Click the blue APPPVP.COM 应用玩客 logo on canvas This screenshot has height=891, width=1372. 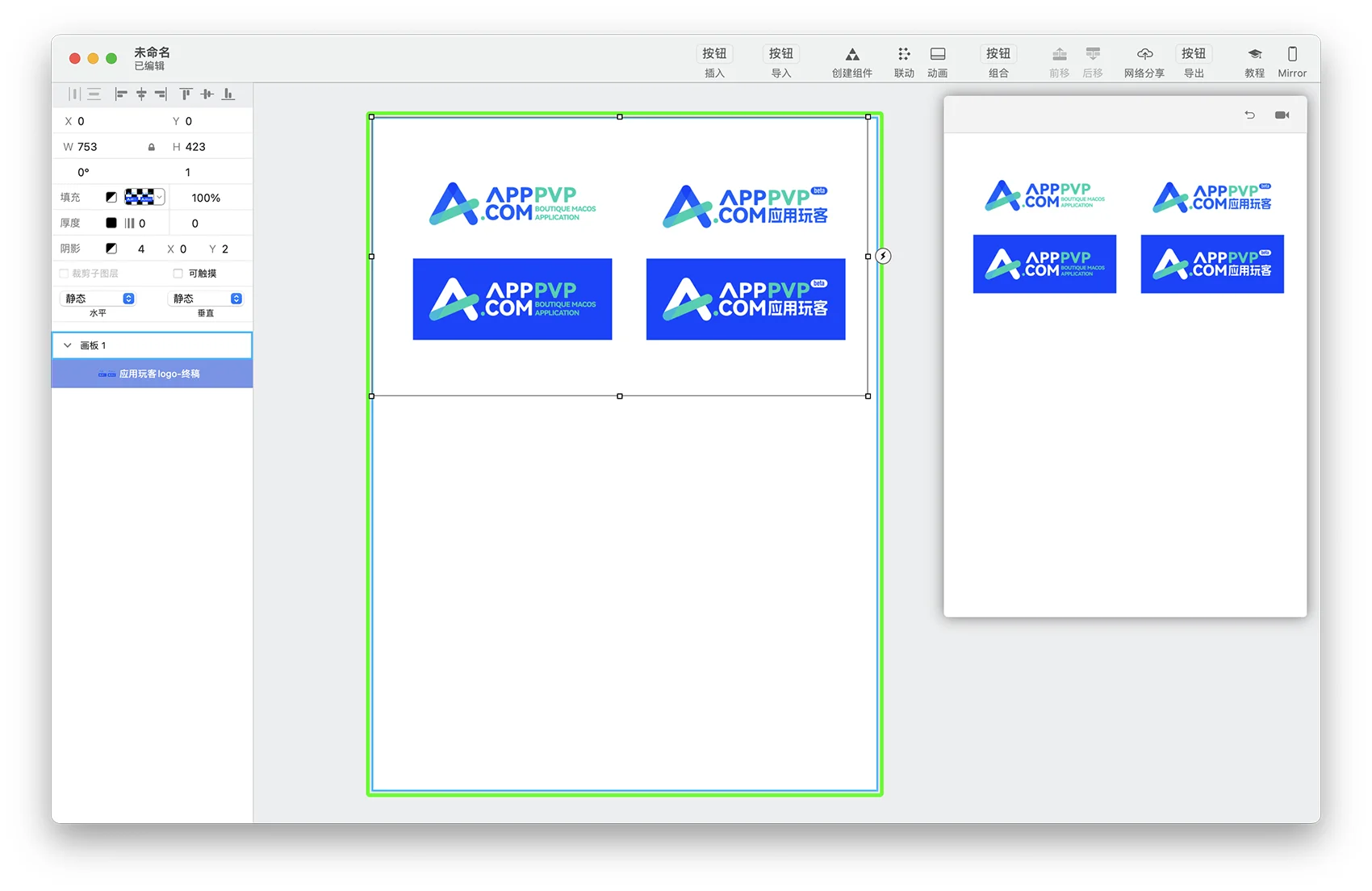(x=746, y=299)
